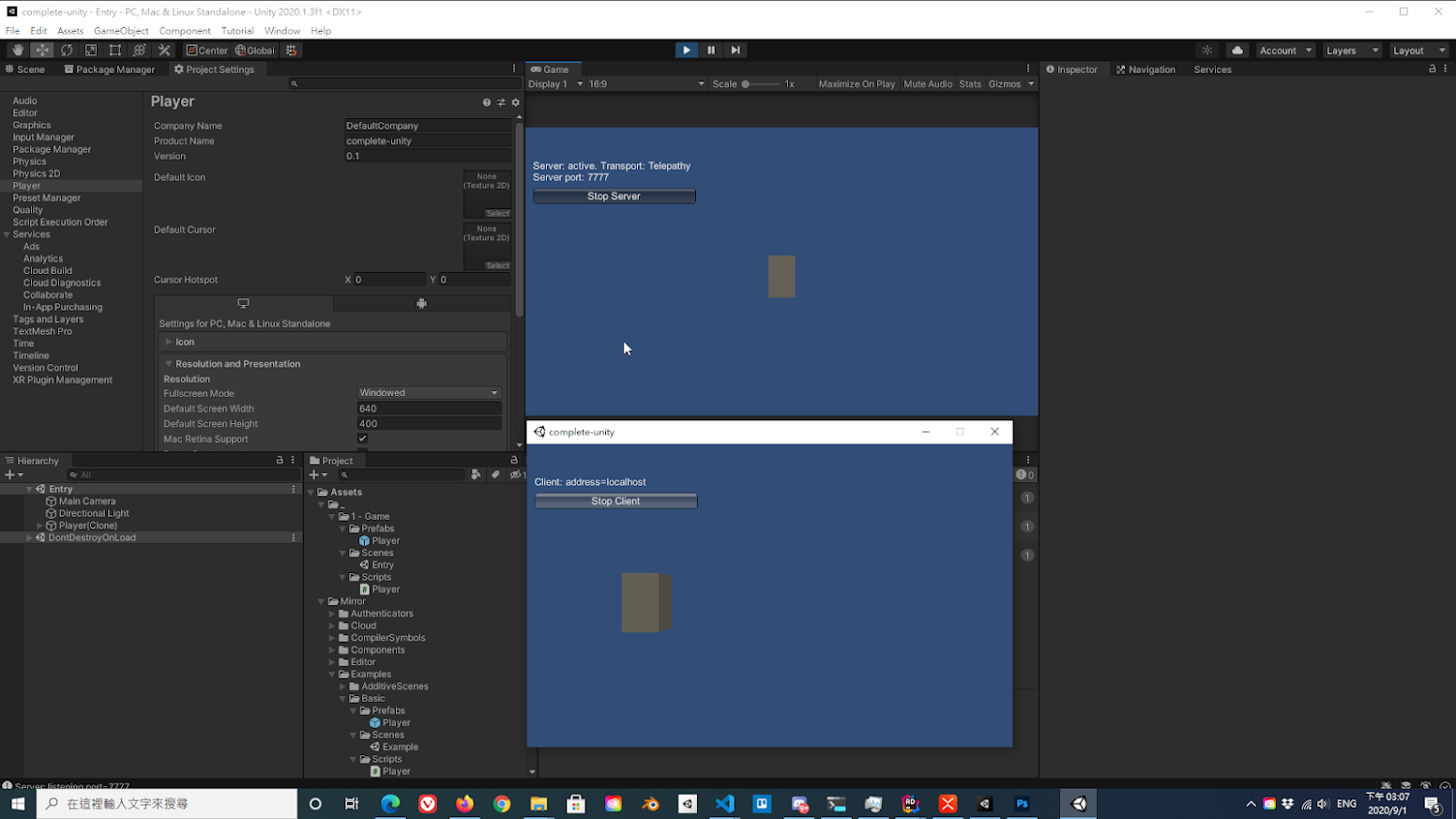The width and height of the screenshot is (1456, 819).
Task: Switch to Services tab
Action: click(x=1212, y=69)
